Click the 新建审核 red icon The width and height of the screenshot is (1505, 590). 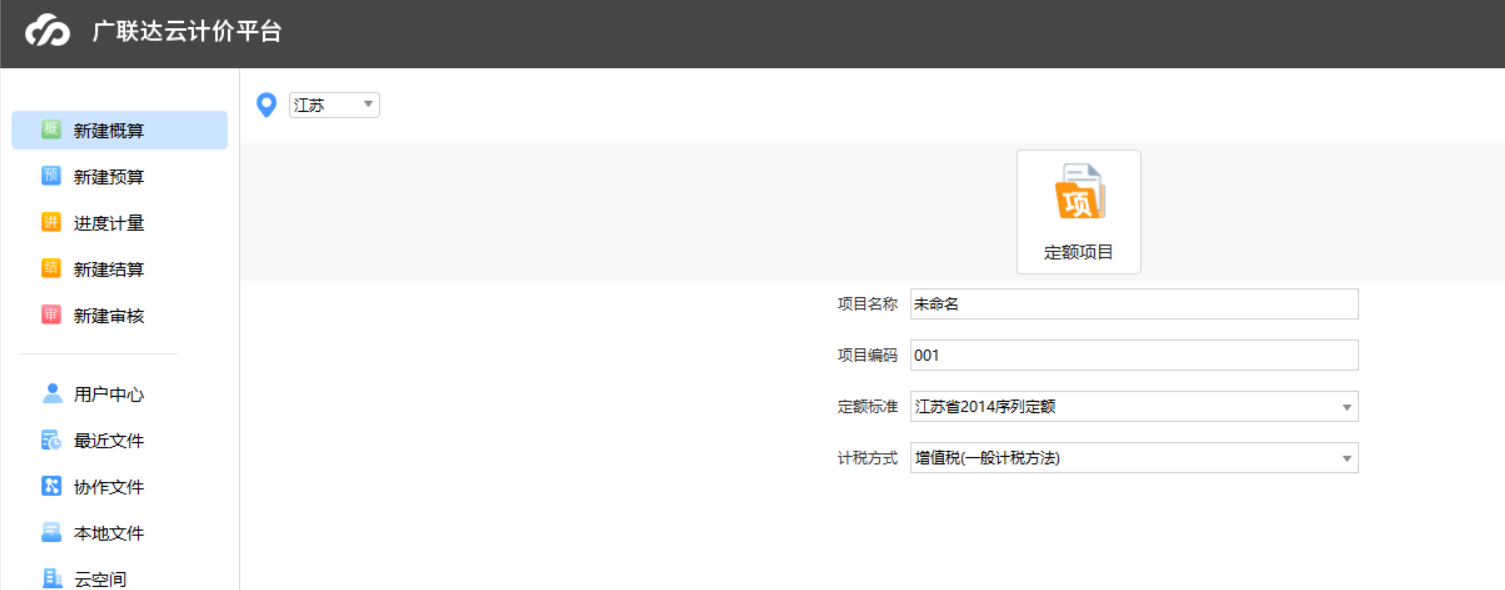tap(51, 315)
